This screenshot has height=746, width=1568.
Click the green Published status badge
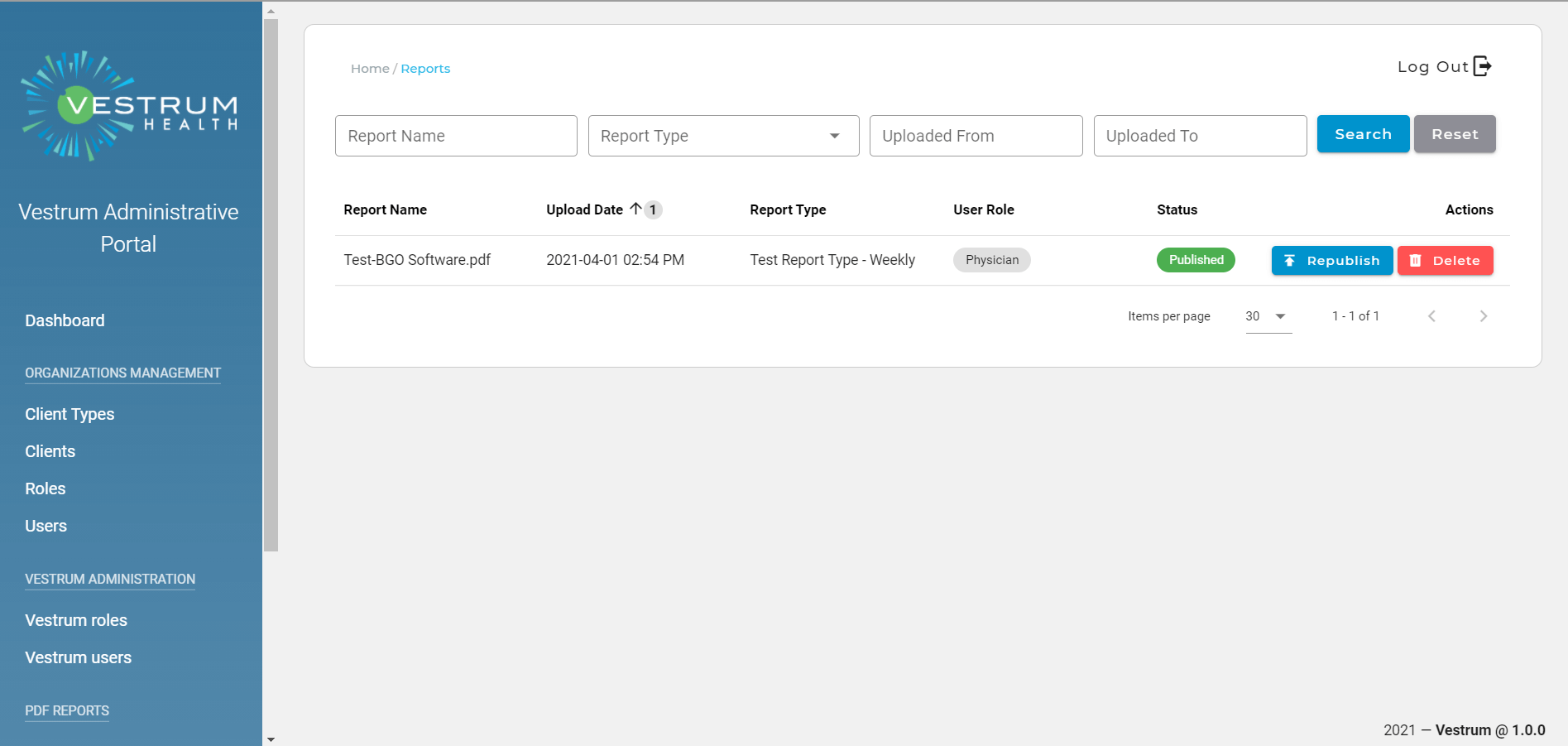pyautogui.click(x=1196, y=260)
